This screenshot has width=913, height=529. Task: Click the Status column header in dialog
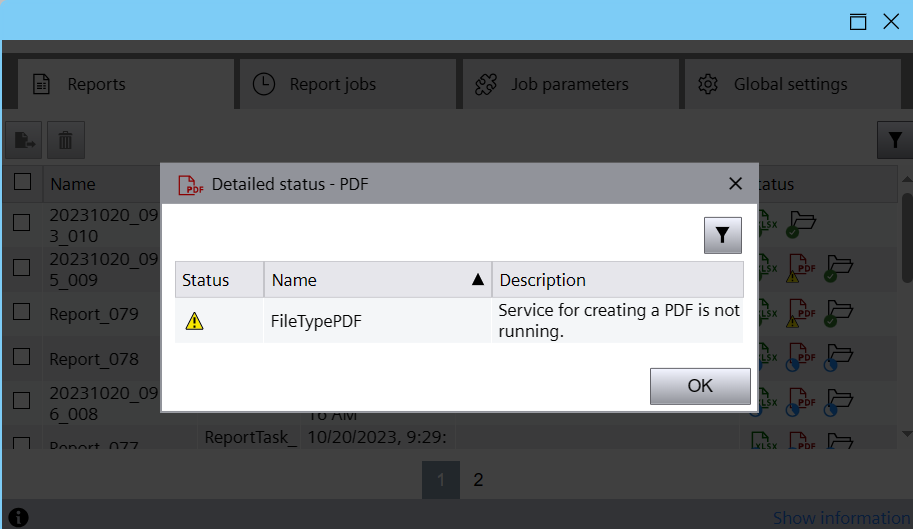(220, 280)
